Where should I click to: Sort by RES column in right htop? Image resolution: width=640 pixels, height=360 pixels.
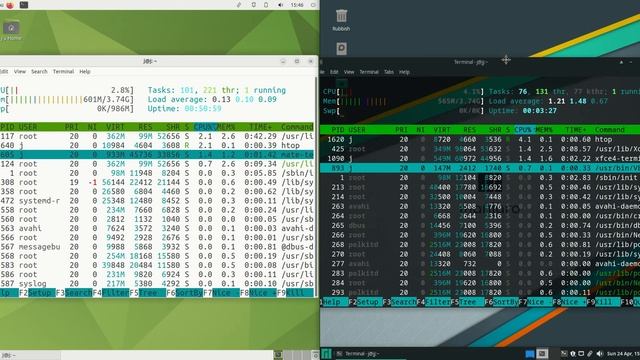point(469,130)
